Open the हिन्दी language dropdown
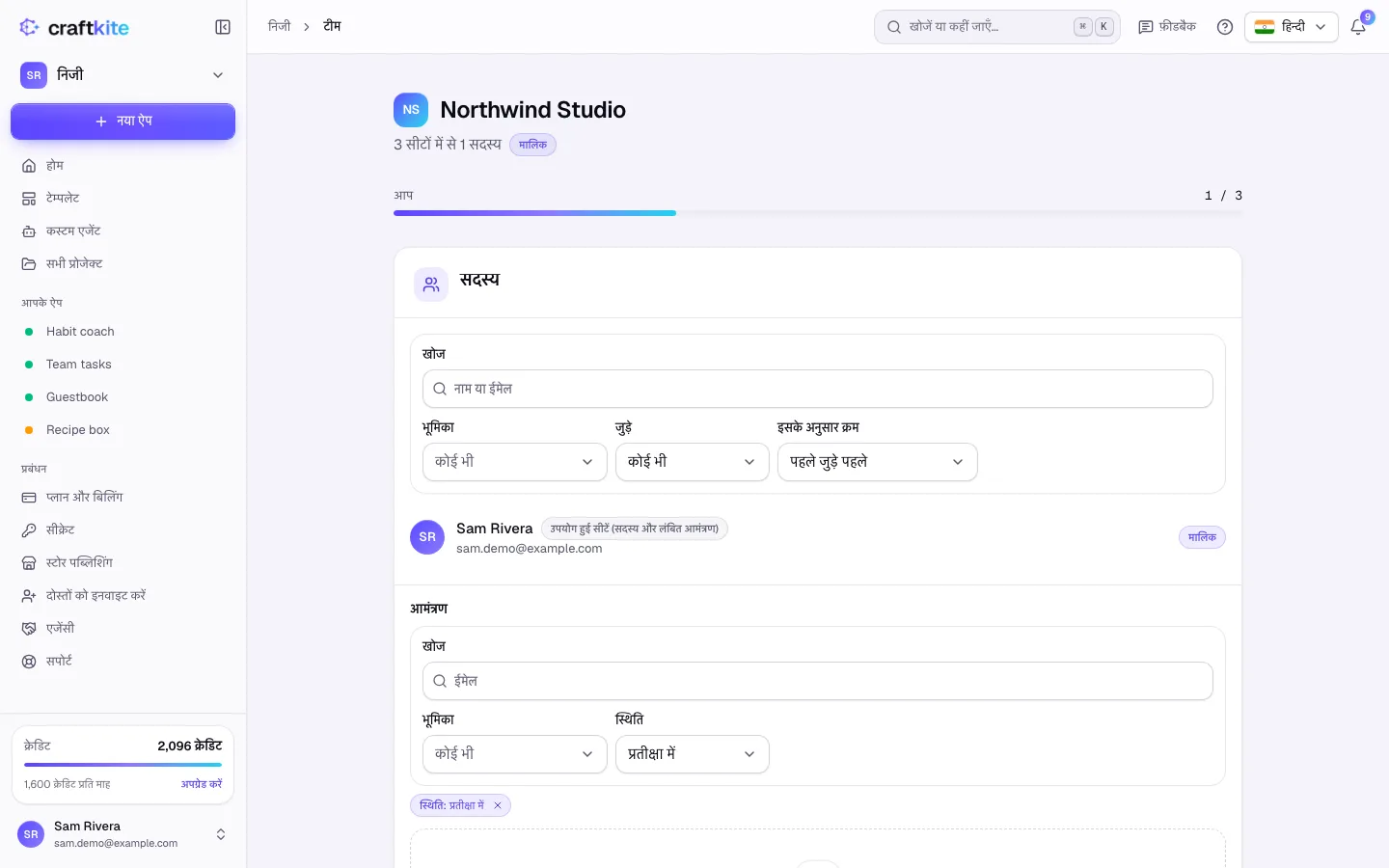Screen dimensions: 1389x868 (x=1291, y=27)
